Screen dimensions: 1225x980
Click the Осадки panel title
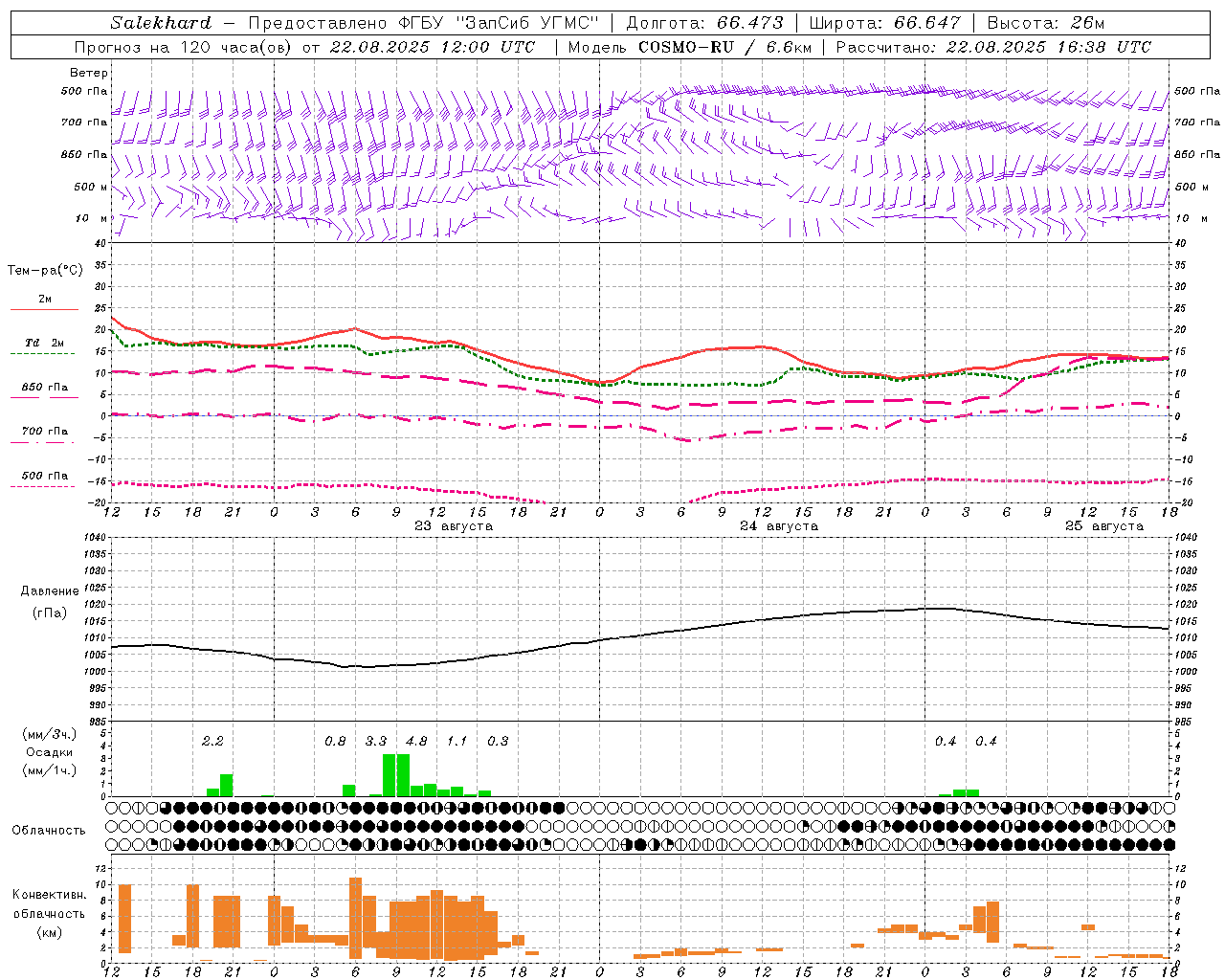(x=50, y=752)
